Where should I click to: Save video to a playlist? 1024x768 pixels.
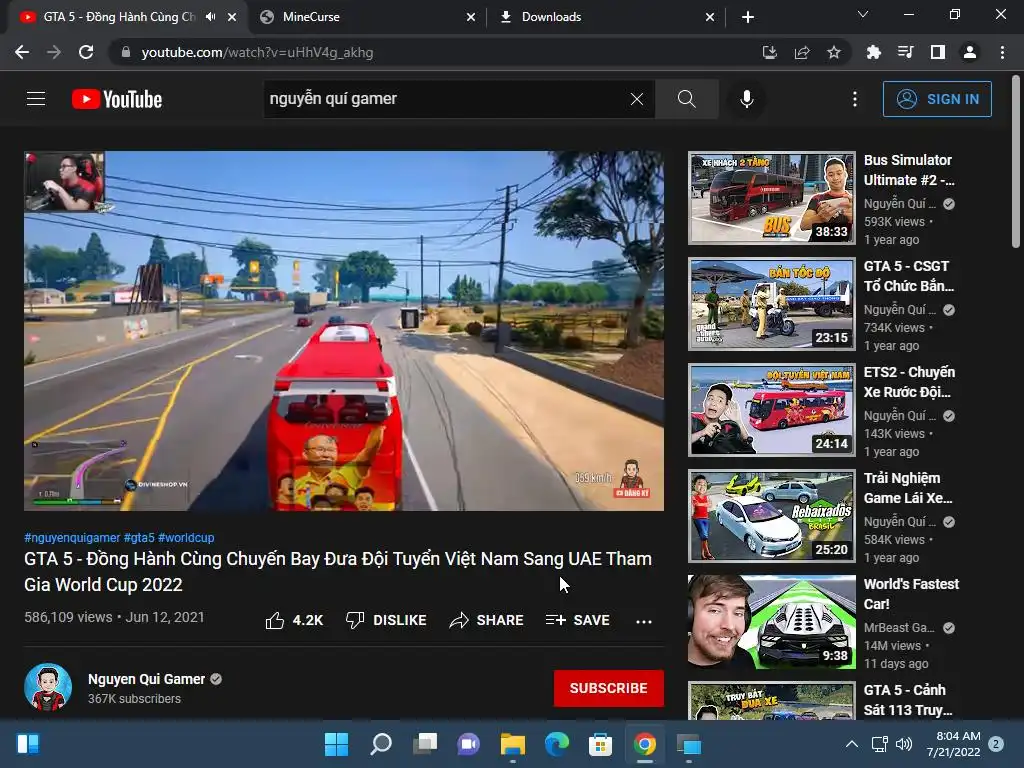coord(578,620)
